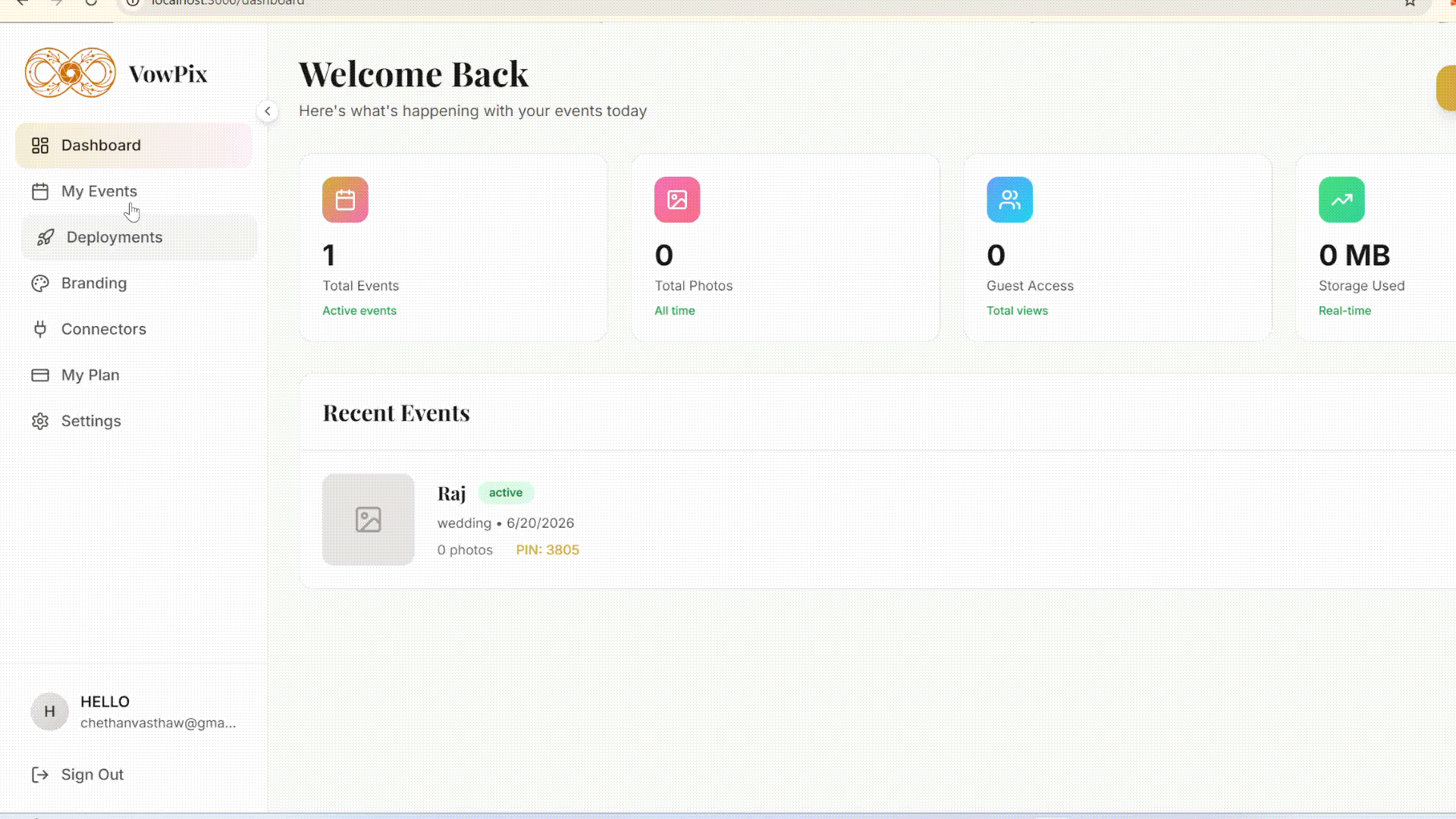Click the Connectors plug icon
The height and width of the screenshot is (819, 1456).
(40, 329)
